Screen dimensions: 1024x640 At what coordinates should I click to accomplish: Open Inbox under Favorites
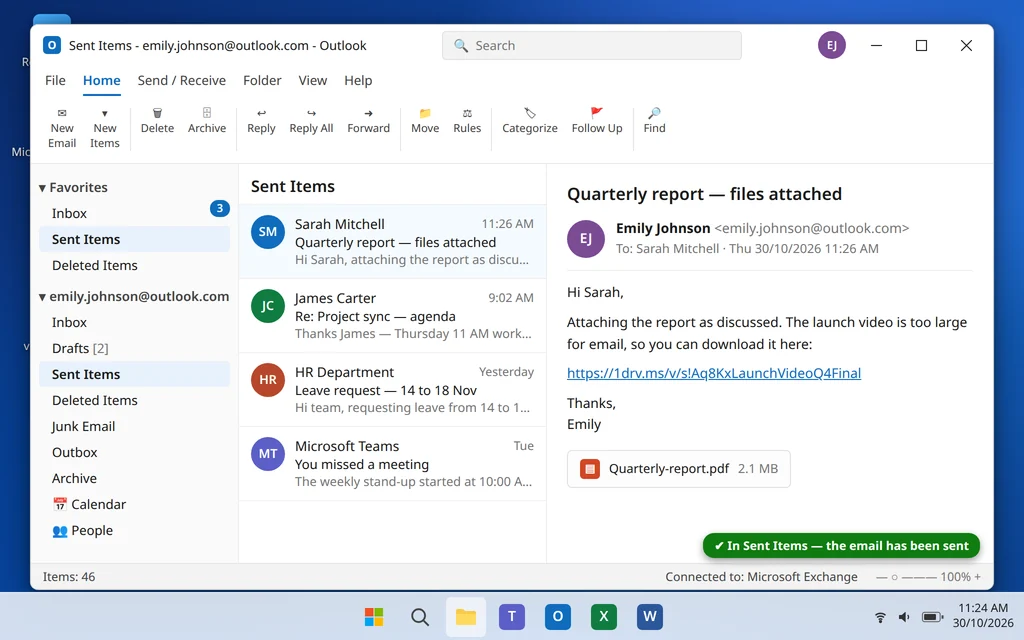tap(135, 213)
